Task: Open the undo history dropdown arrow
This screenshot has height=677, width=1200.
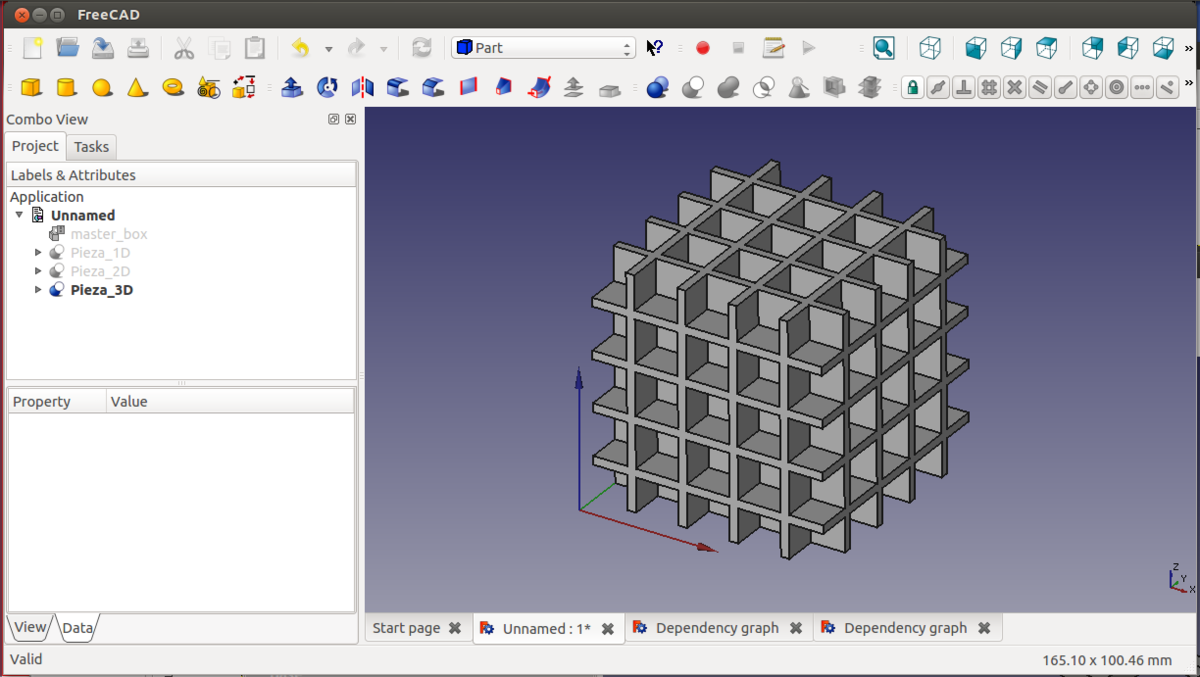Action: coord(328,49)
